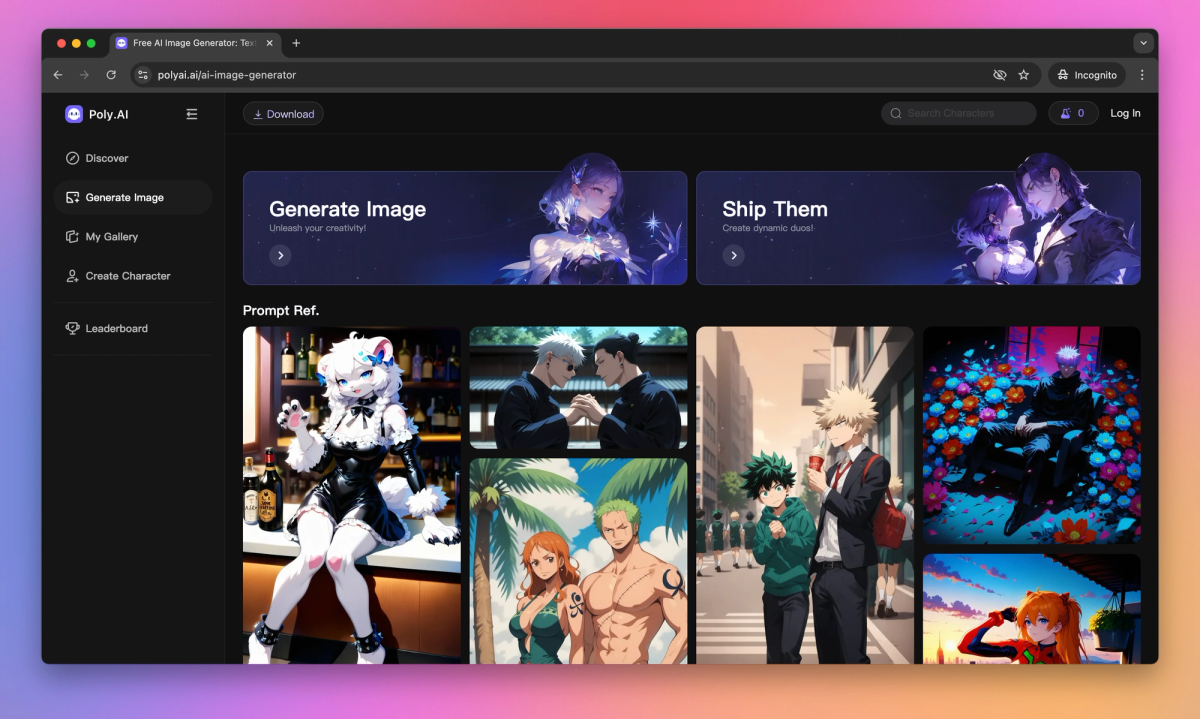The width and height of the screenshot is (1200, 719).
Task: Click the Poly.AI brand name
Action: 108,114
